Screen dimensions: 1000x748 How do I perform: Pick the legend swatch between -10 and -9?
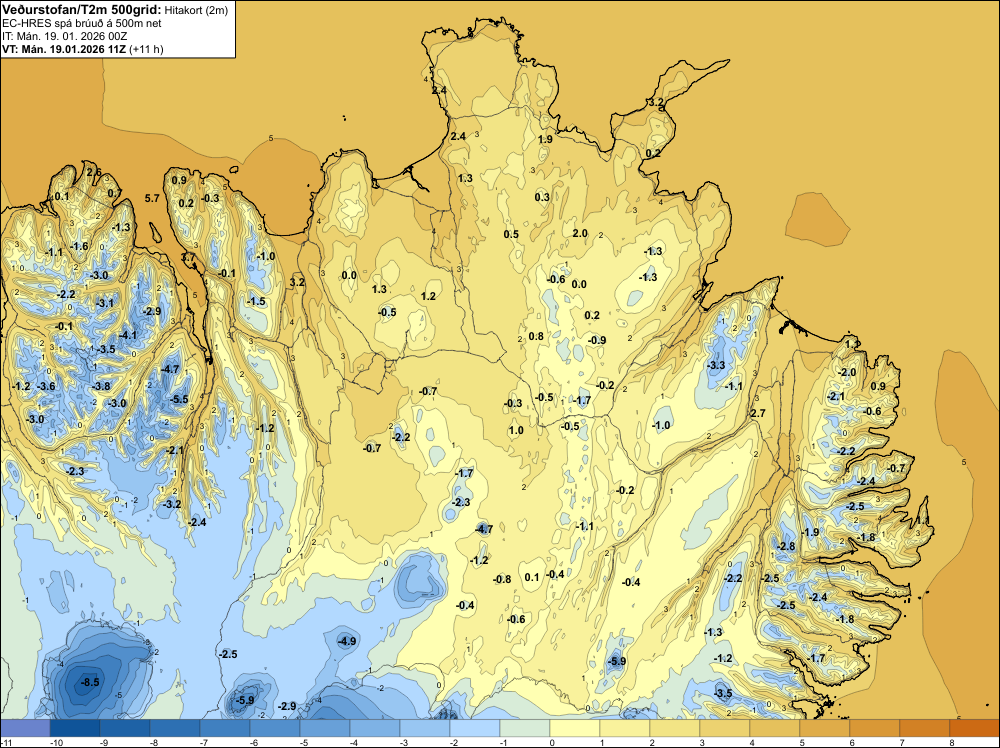(75, 728)
